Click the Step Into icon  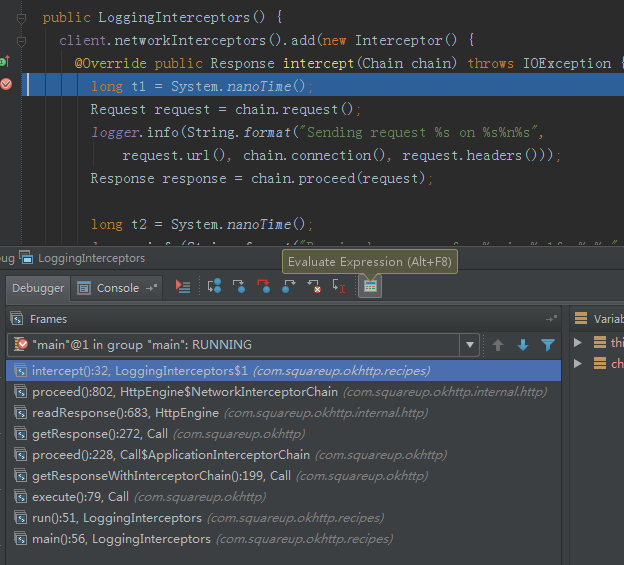pyautogui.click(x=239, y=287)
